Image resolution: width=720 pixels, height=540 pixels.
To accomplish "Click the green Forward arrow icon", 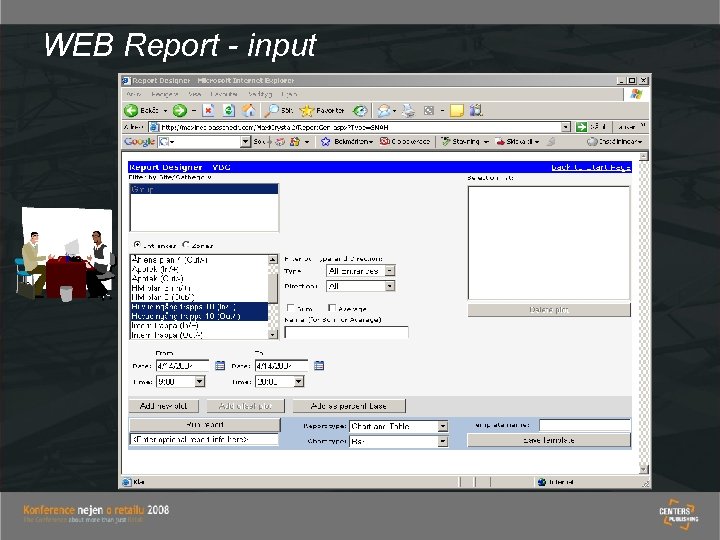I will [x=180, y=110].
